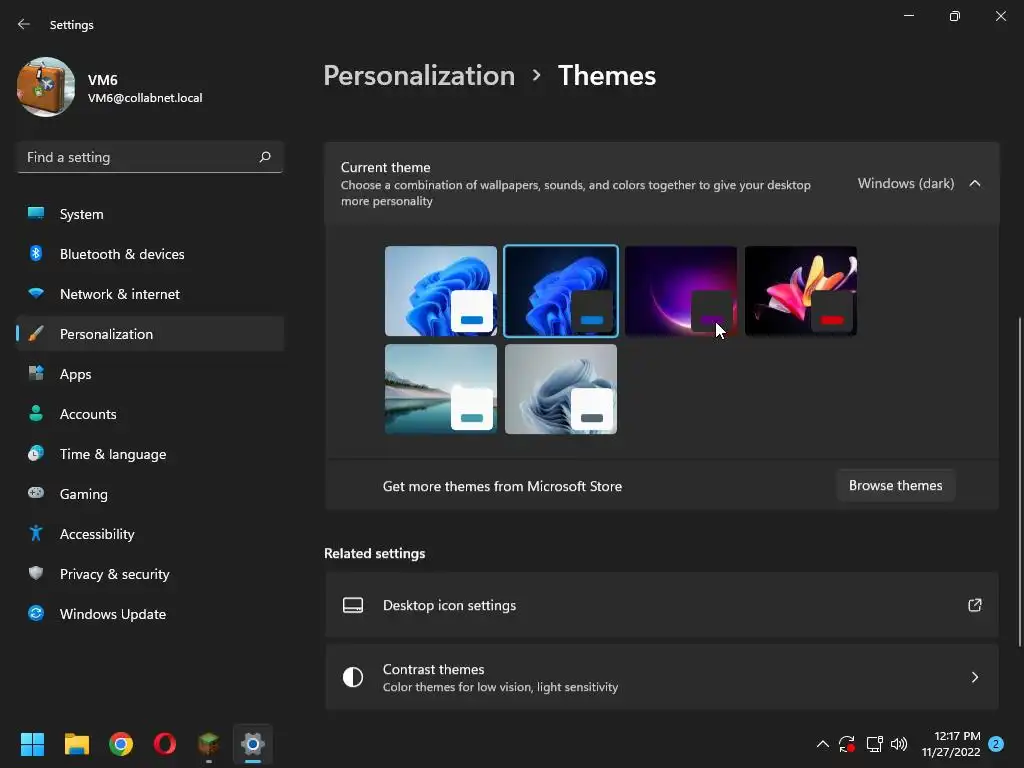This screenshot has width=1024, height=768.
Task: Click Personalization breadcrumb link
Action: 419,76
